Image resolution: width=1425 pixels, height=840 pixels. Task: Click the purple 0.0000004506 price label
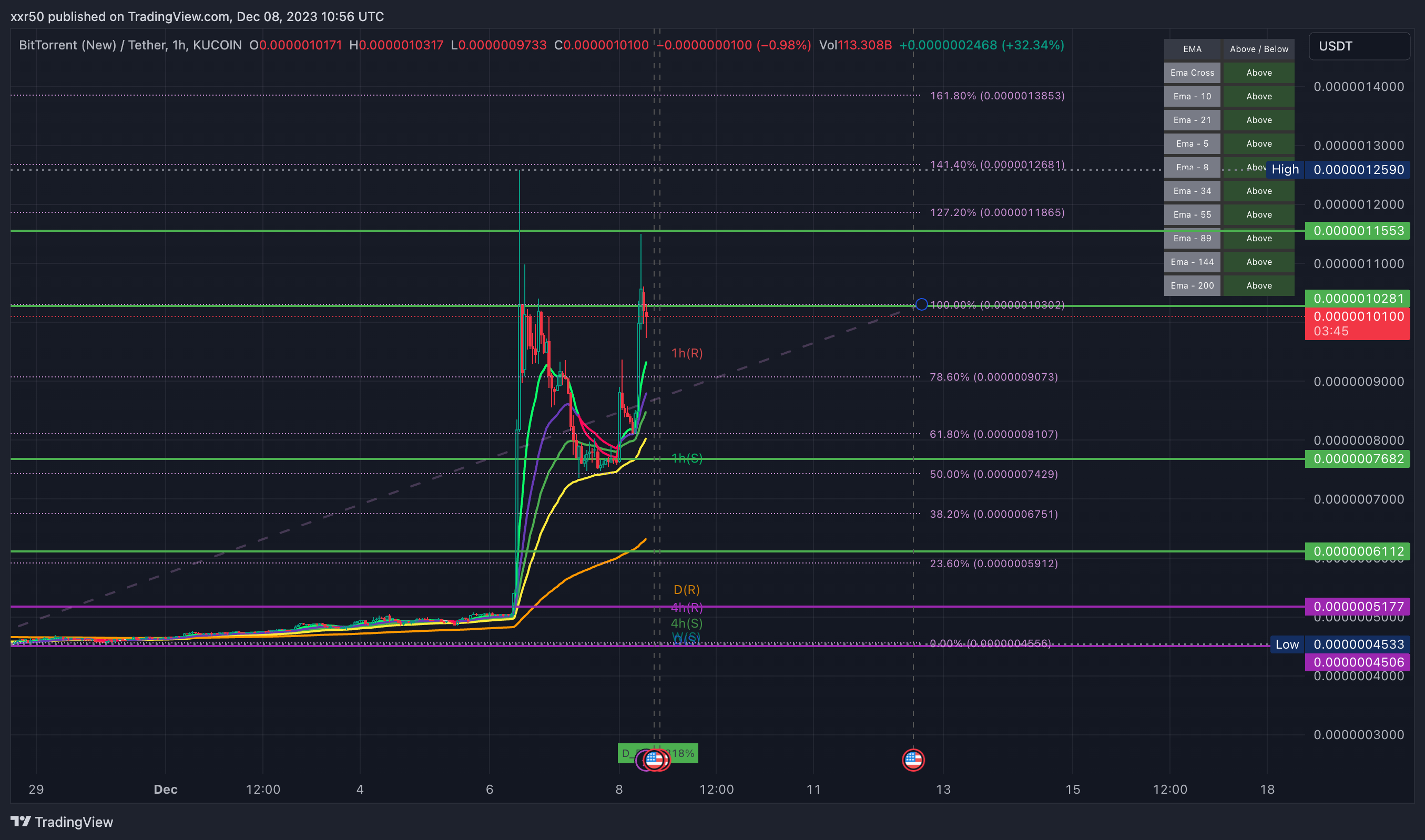1357,662
